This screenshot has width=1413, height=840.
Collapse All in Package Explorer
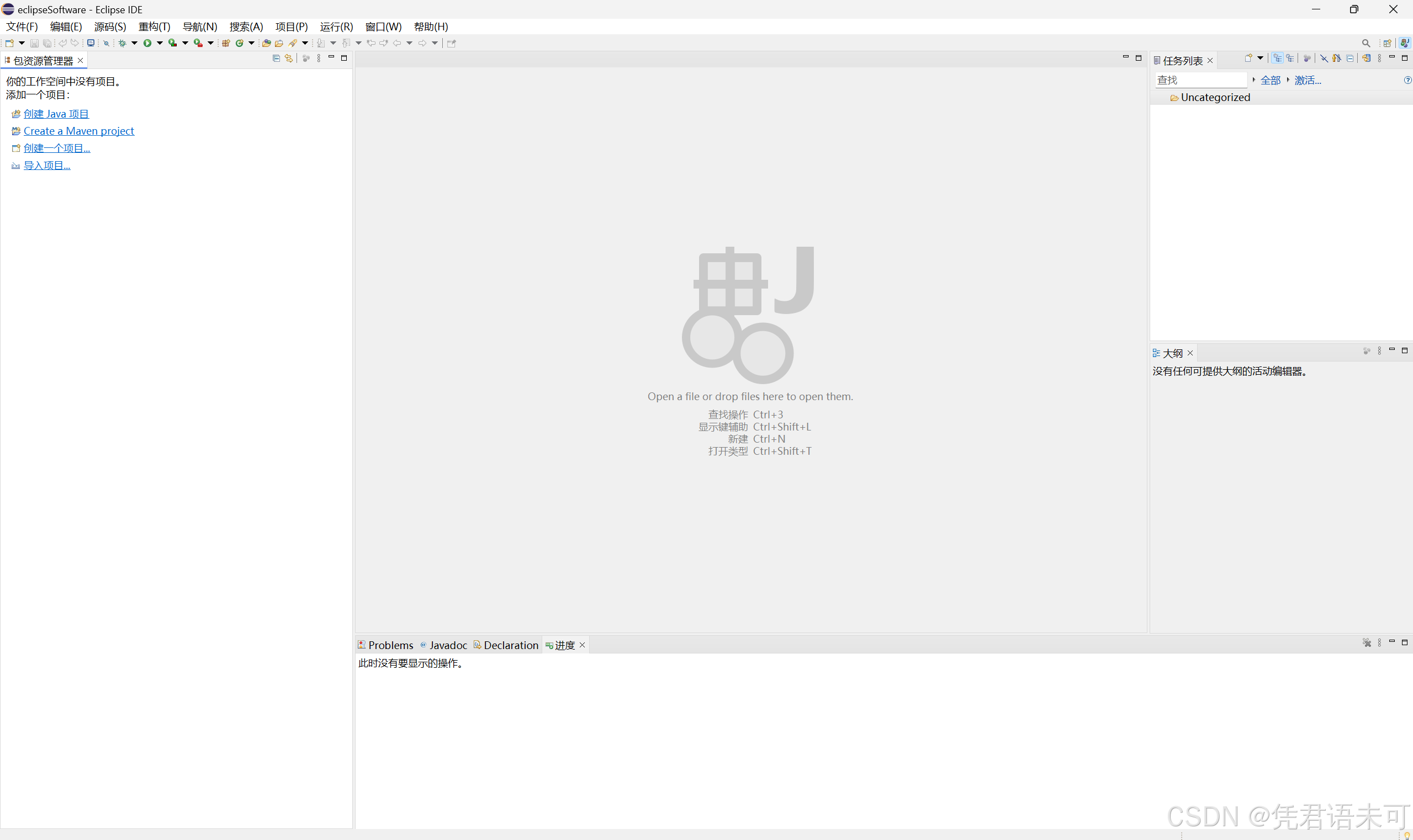[277, 59]
